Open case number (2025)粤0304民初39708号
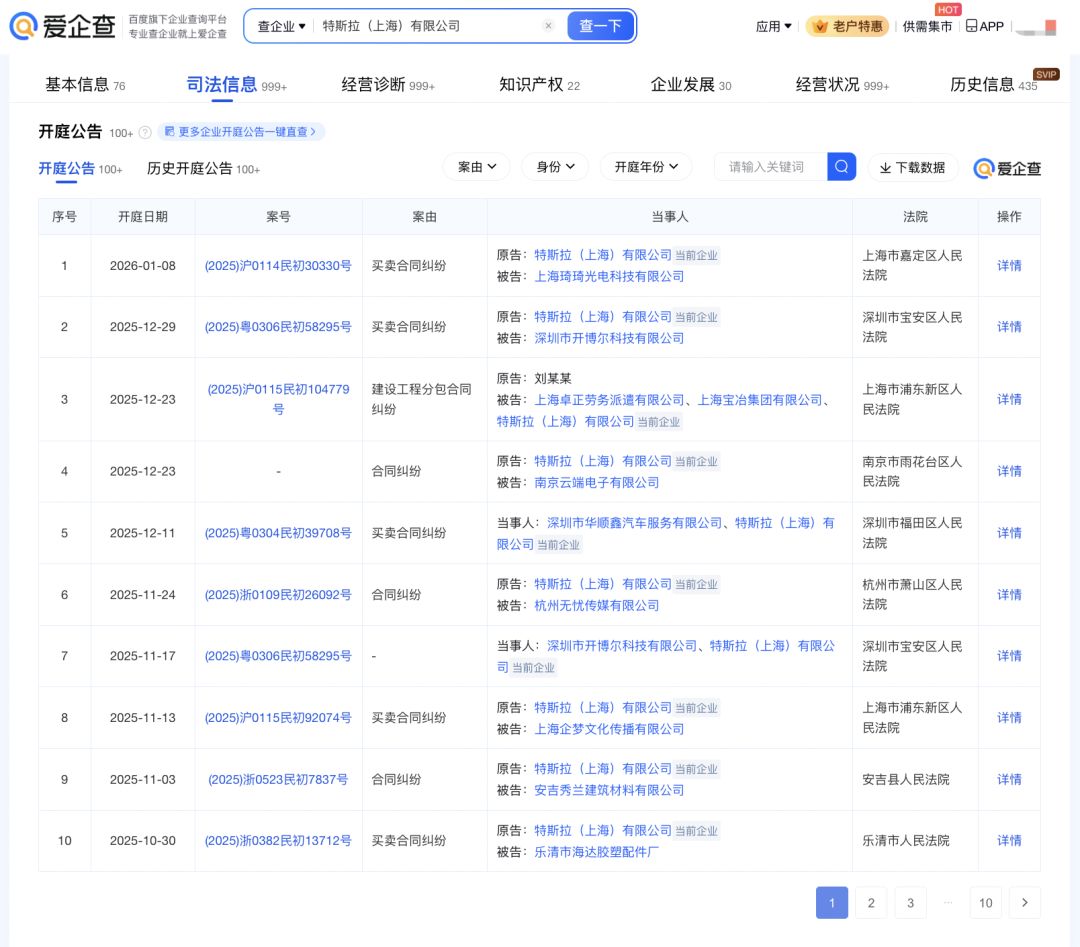 pos(278,533)
